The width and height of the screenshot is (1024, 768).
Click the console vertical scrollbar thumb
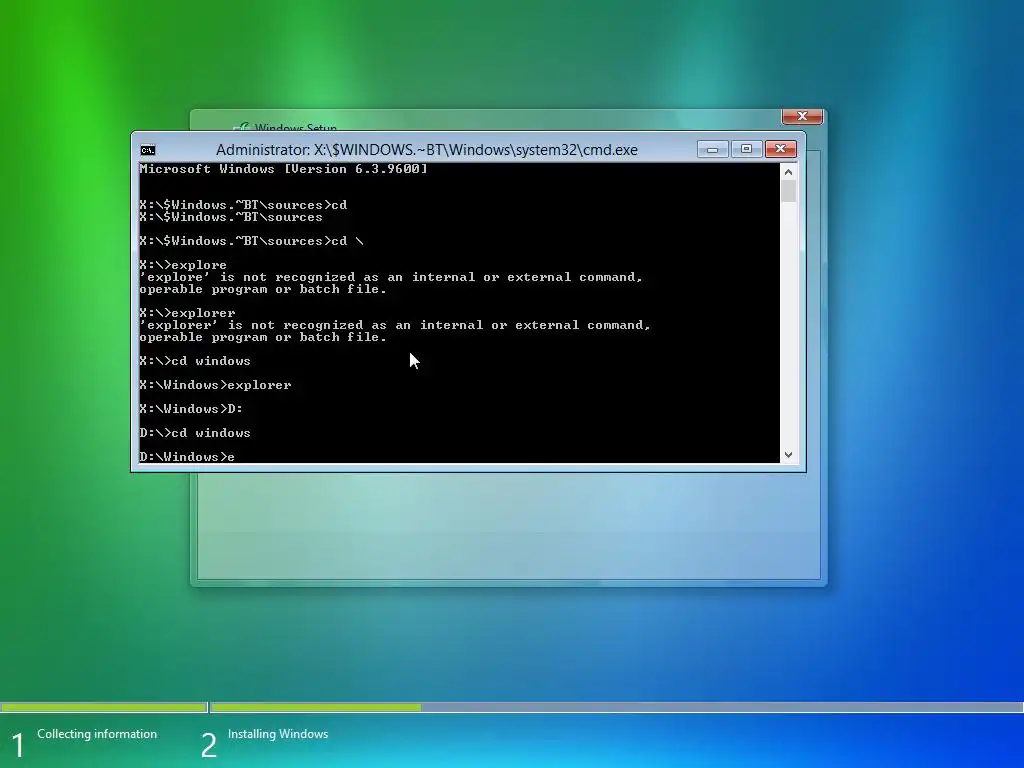[788, 191]
